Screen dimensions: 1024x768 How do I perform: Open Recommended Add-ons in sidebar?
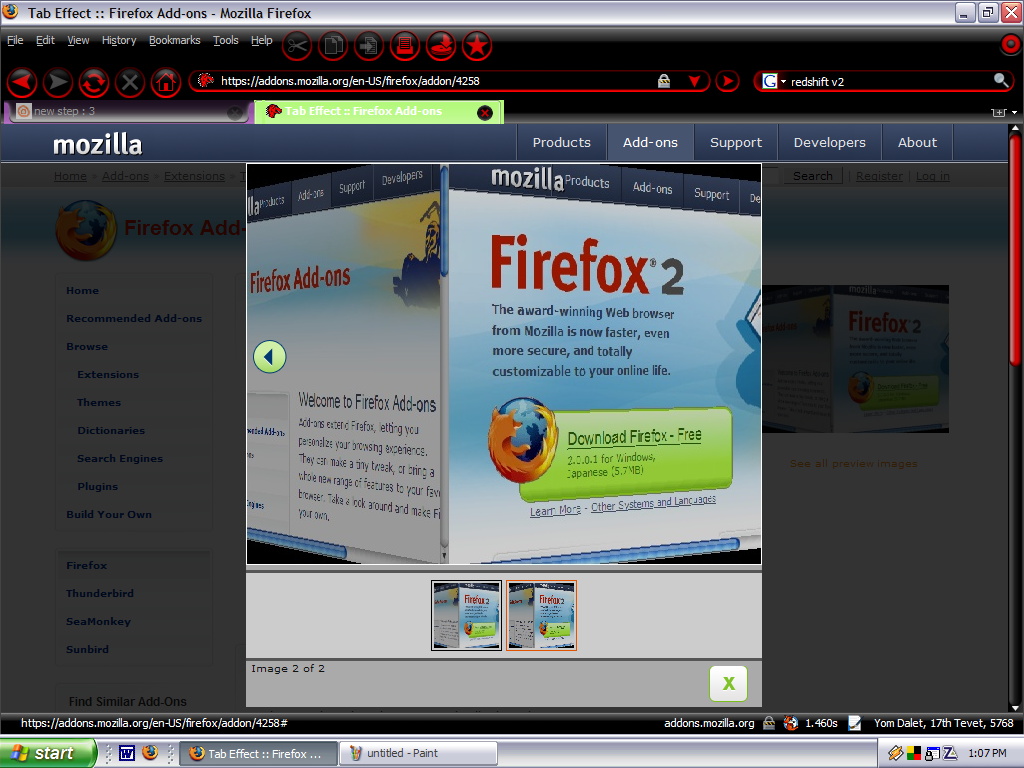pos(134,318)
